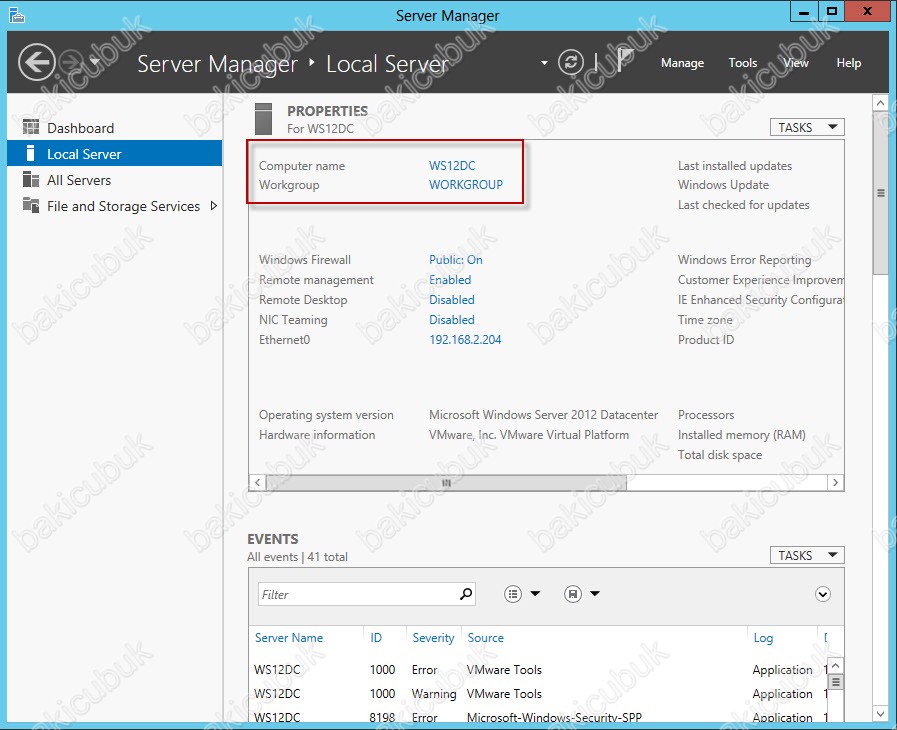Click the Properties scroll right arrow

(x=835, y=483)
